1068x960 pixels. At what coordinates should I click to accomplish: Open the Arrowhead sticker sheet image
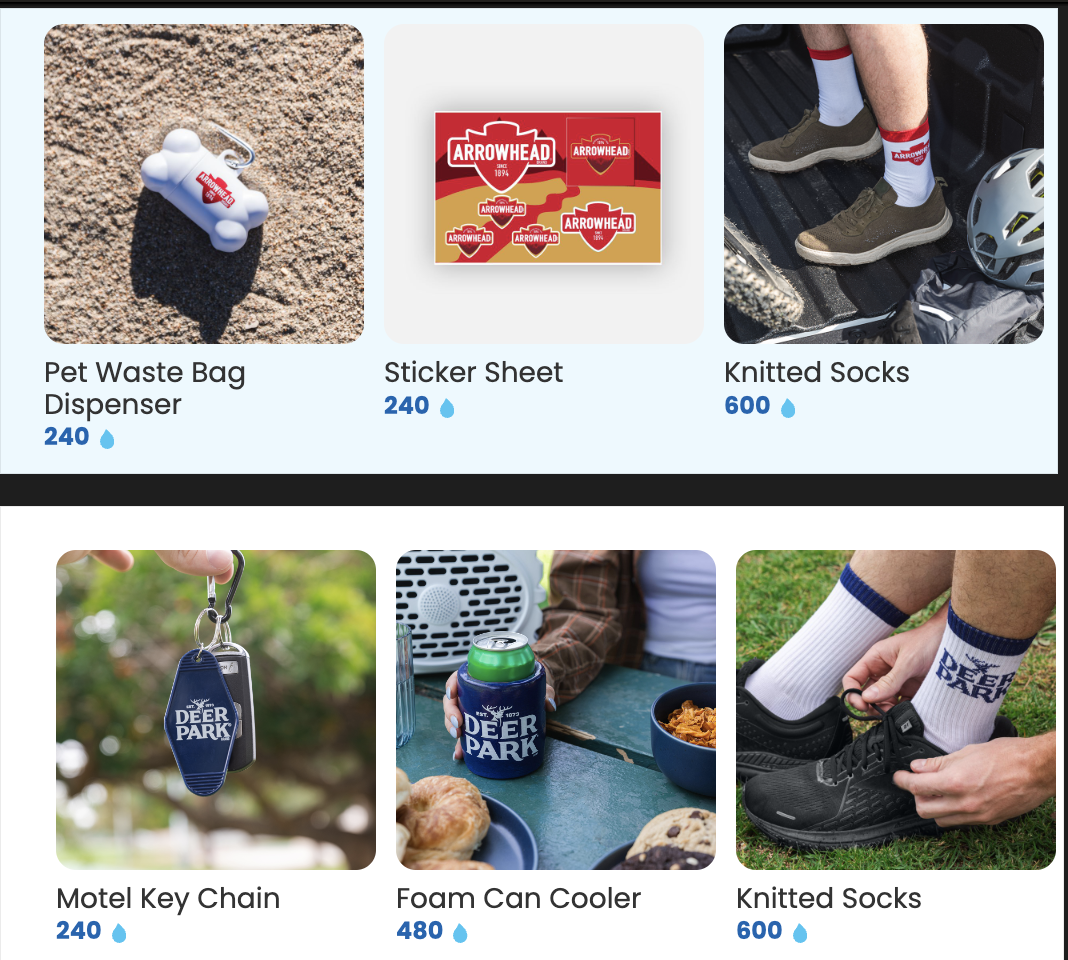(544, 184)
